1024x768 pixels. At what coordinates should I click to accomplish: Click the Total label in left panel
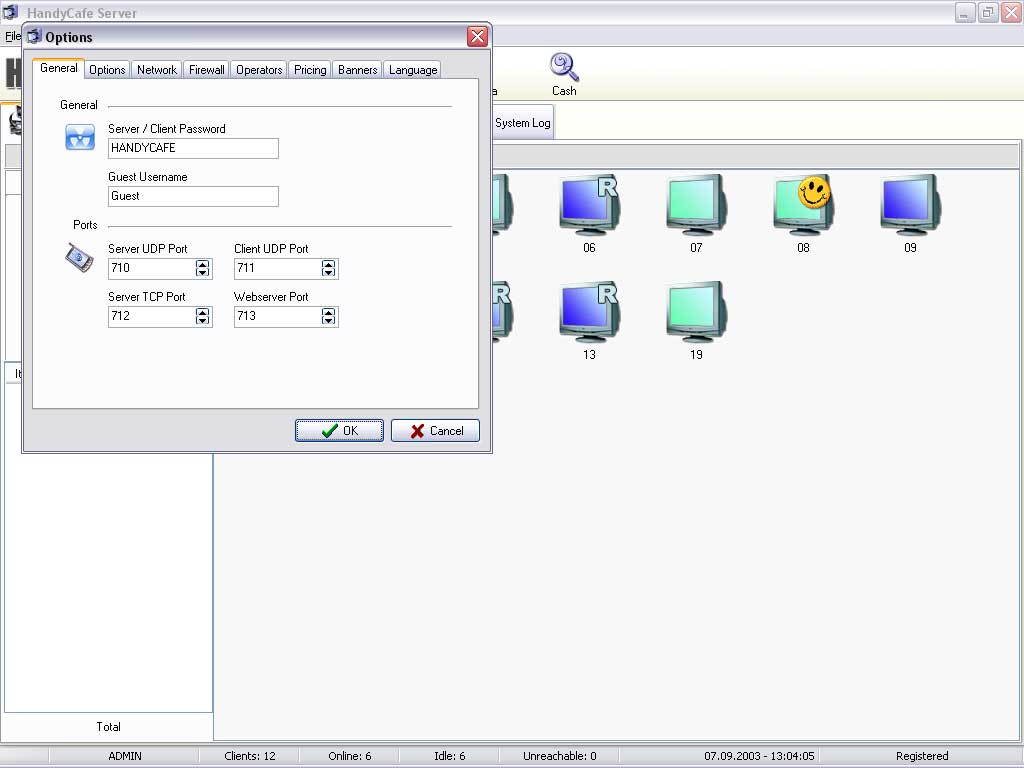coord(108,727)
